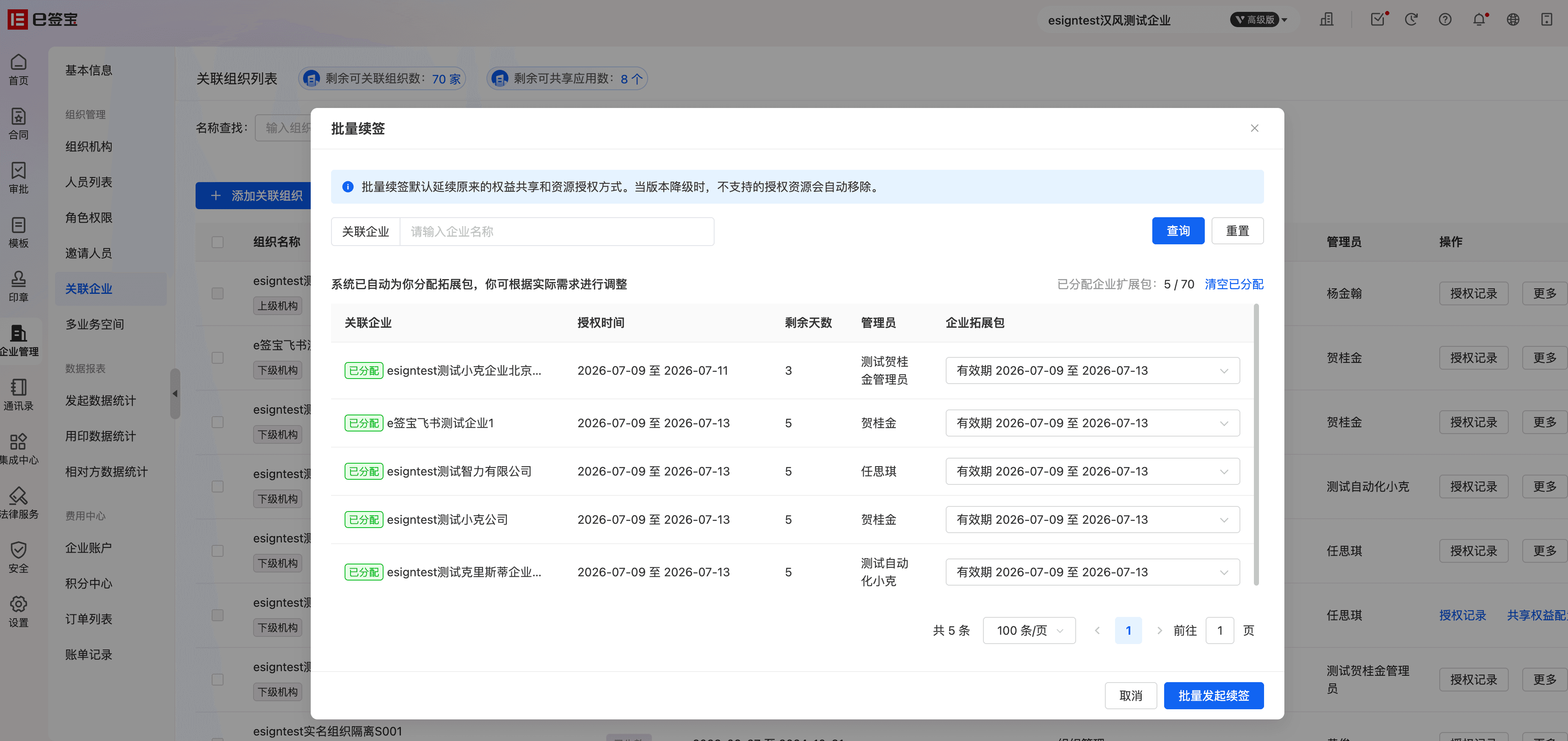The width and height of the screenshot is (1568, 741).
Task: Open the 100 条/页 page size dropdown
Action: pos(1029,630)
